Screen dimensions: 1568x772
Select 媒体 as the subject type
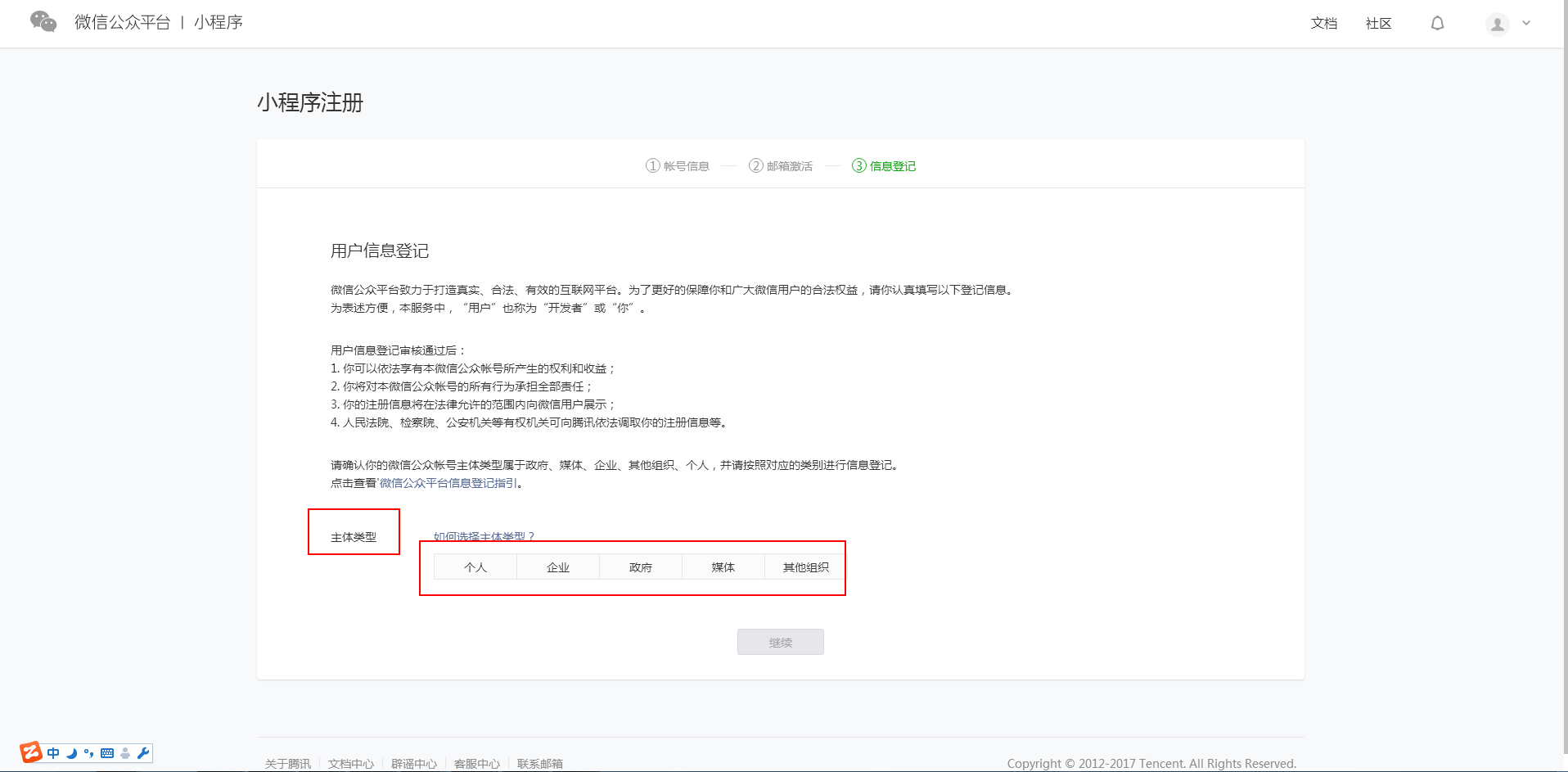point(723,567)
